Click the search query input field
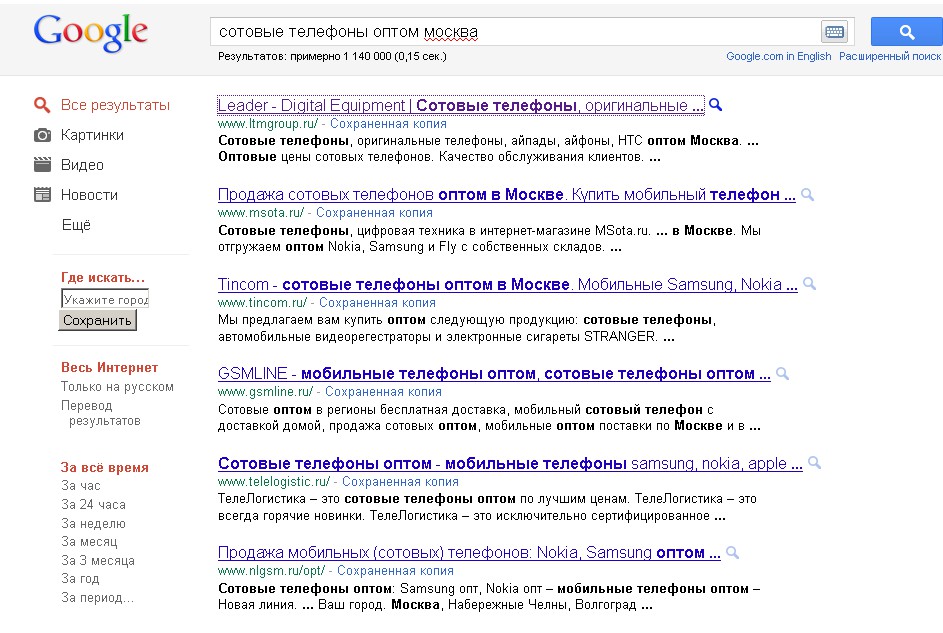 [515, 32]
